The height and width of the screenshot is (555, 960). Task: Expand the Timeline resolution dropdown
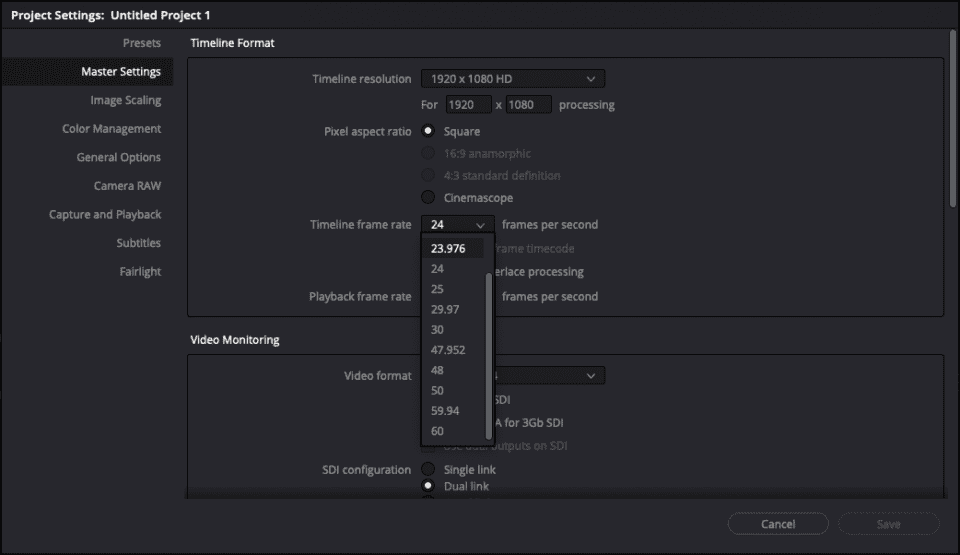(513, 79)
